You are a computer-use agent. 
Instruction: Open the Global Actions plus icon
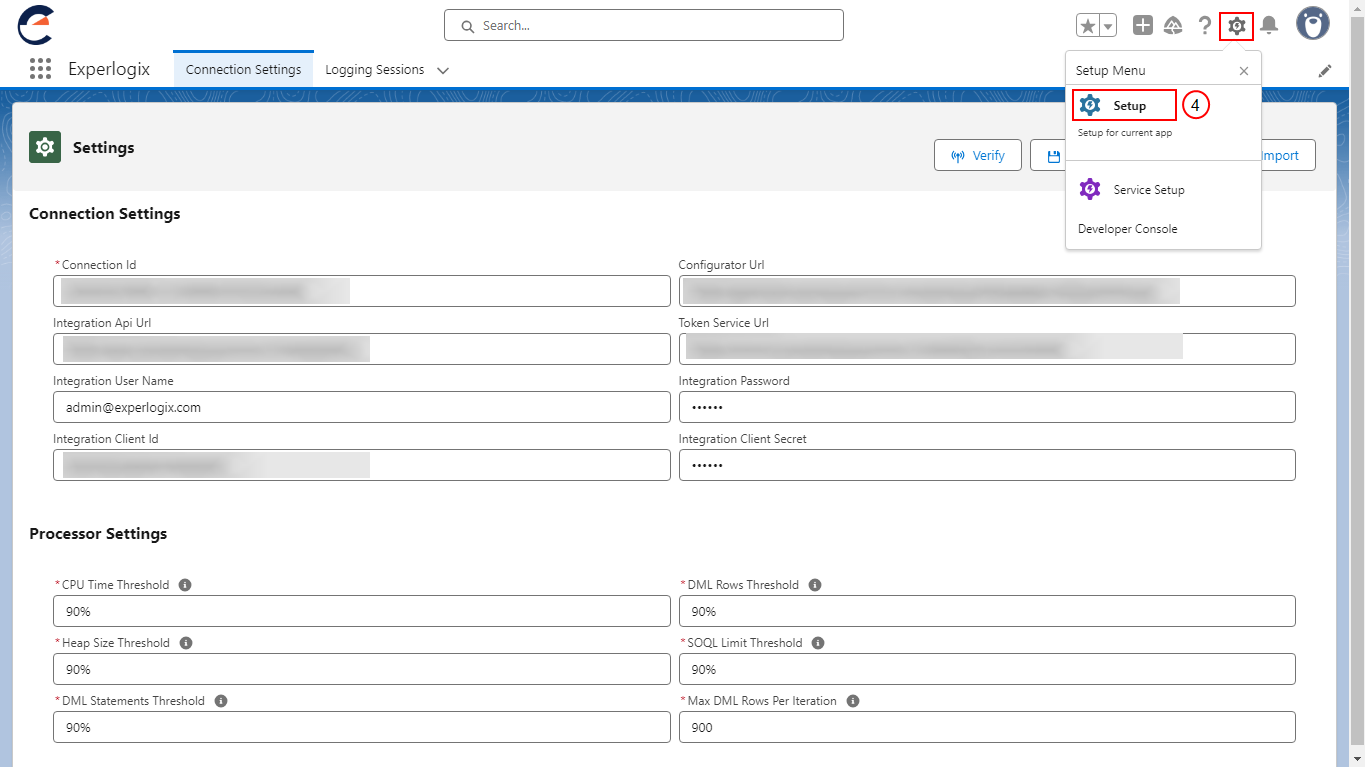click(1143, 26)
